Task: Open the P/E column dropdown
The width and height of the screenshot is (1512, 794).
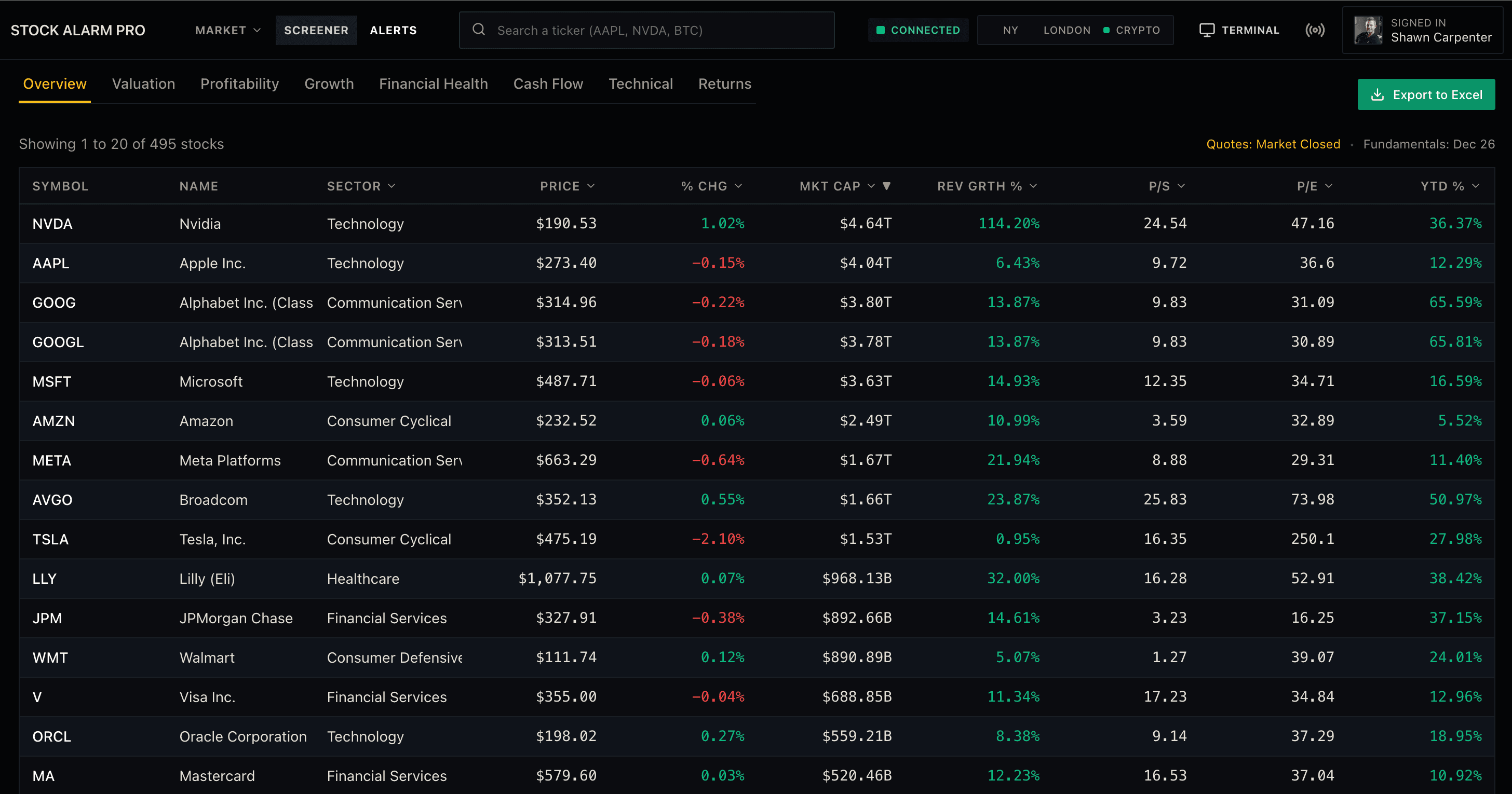Action: [1329, 186]
